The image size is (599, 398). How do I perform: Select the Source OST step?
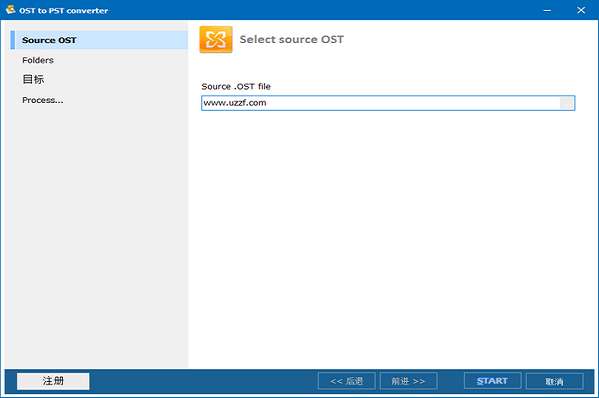point(99,40)
